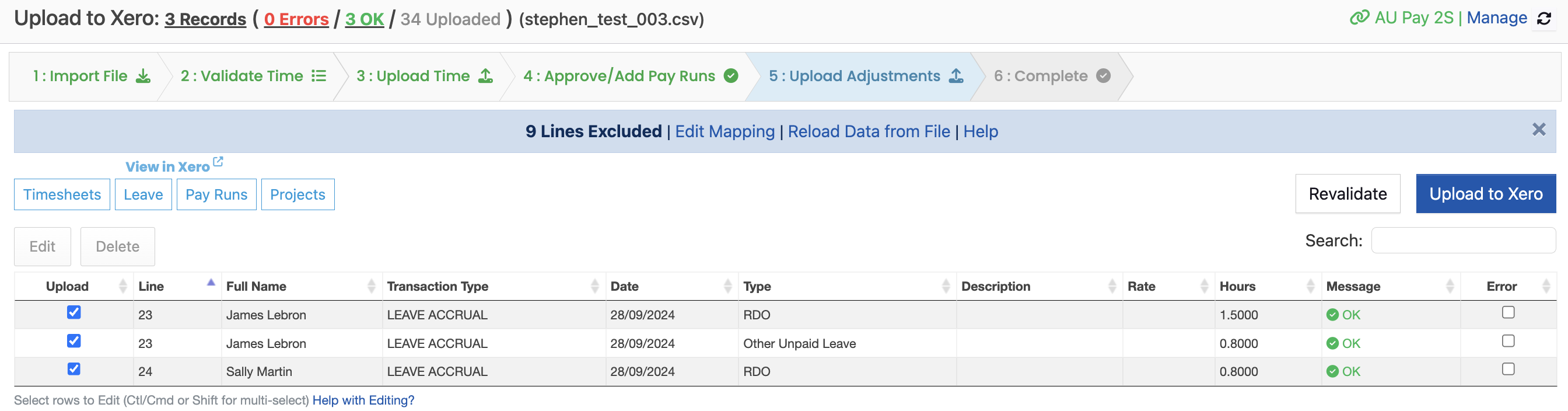1568x411 pixels.
Task: Click the Approve/Add Pay Runs checkmark icon
Action: (x=731, y=76)
